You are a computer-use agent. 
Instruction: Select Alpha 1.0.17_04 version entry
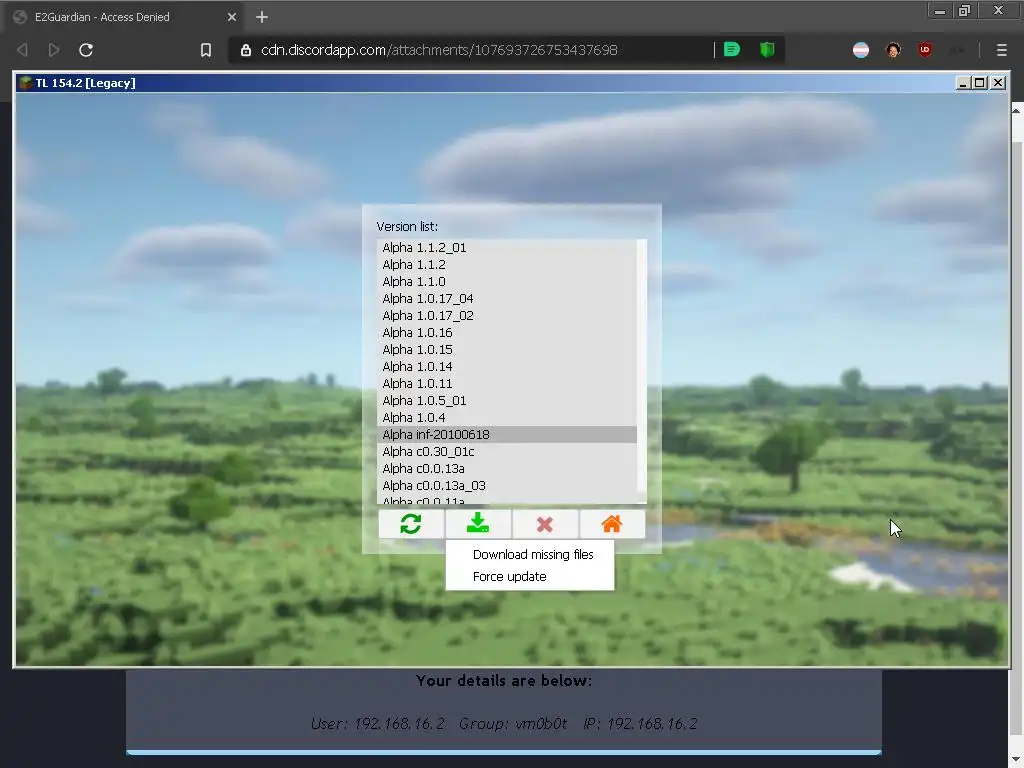pos(507,298)
